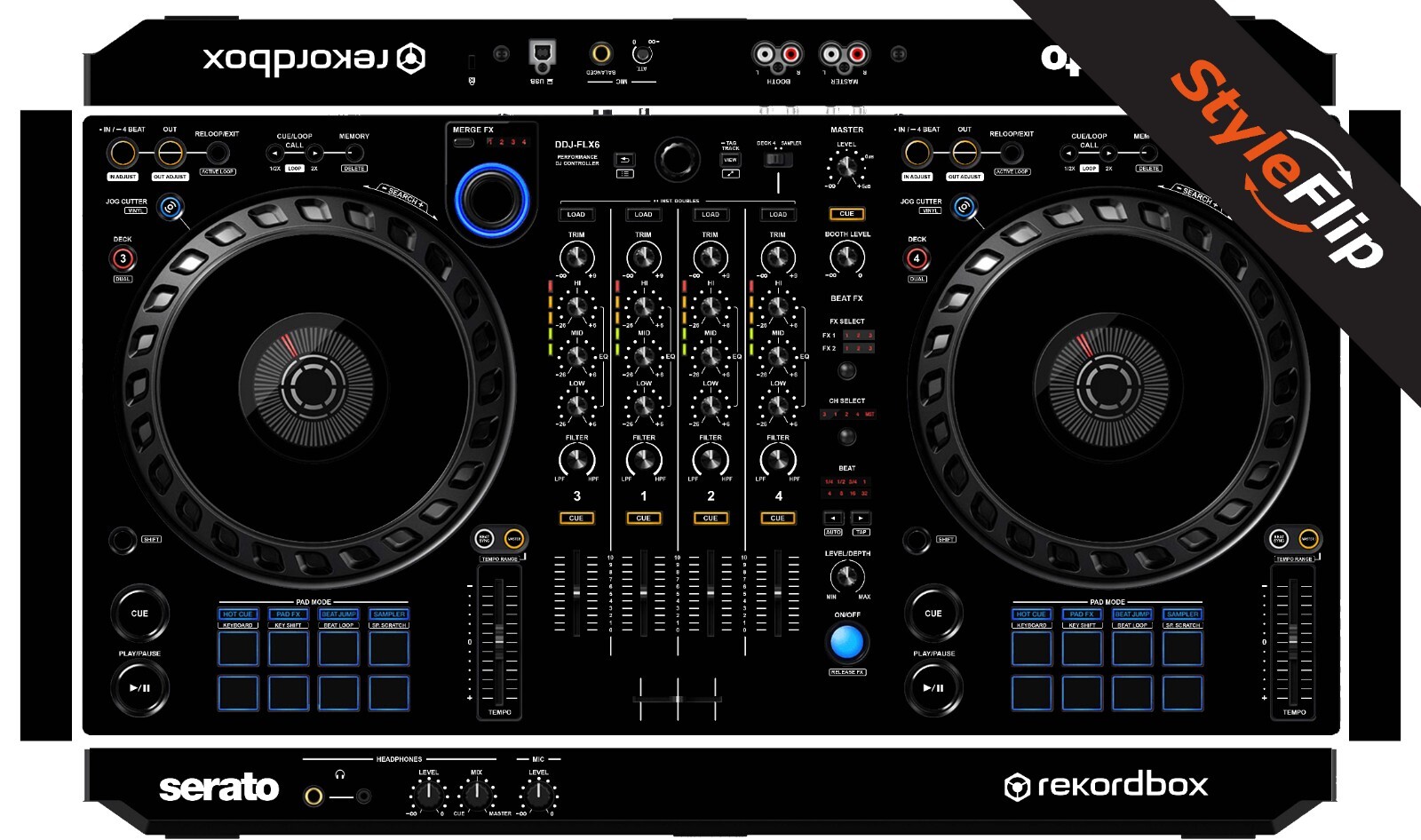1421x840 pixels.
Task: Toggle channel 1 headphone CUE button
Action: click(x=644, y=518)
